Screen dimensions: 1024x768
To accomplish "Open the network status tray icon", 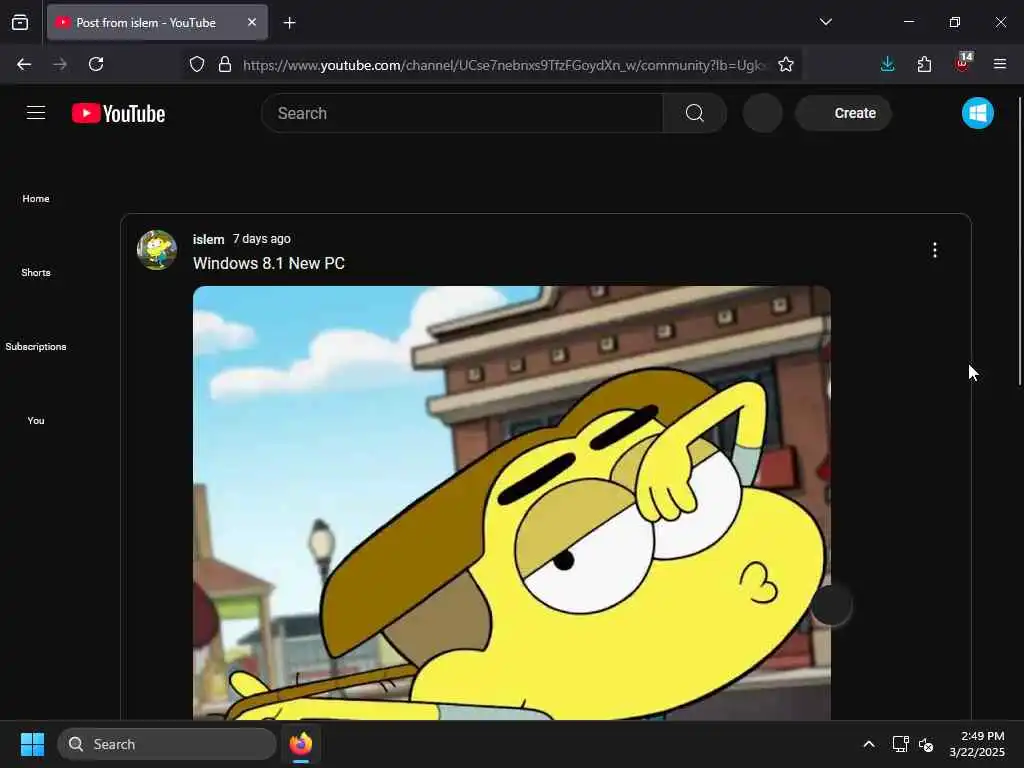I will click(x=901, y=744).
